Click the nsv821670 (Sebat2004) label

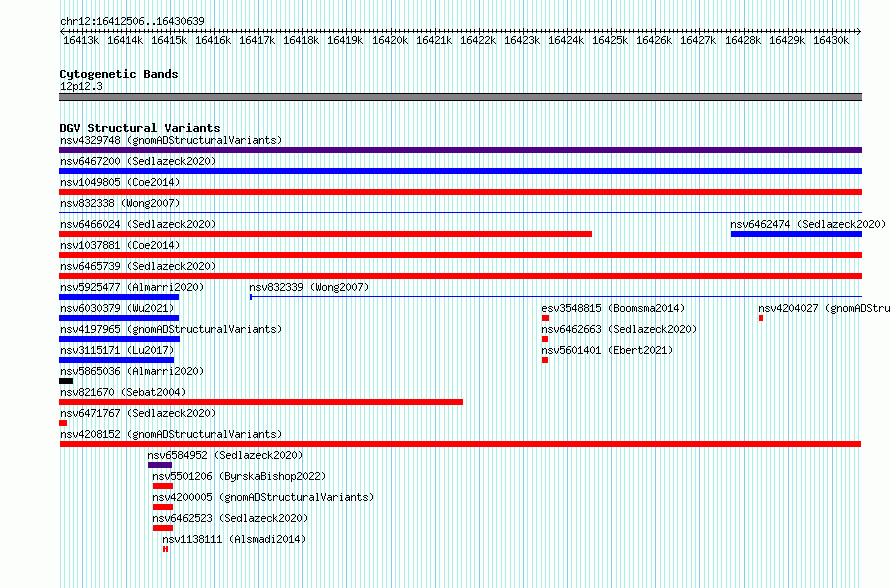pos(123,392)
